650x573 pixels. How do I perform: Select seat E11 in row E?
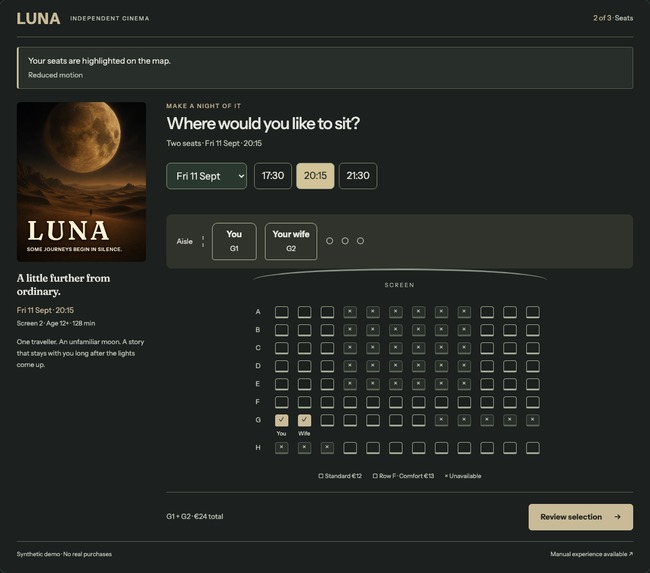click(510, 384)
